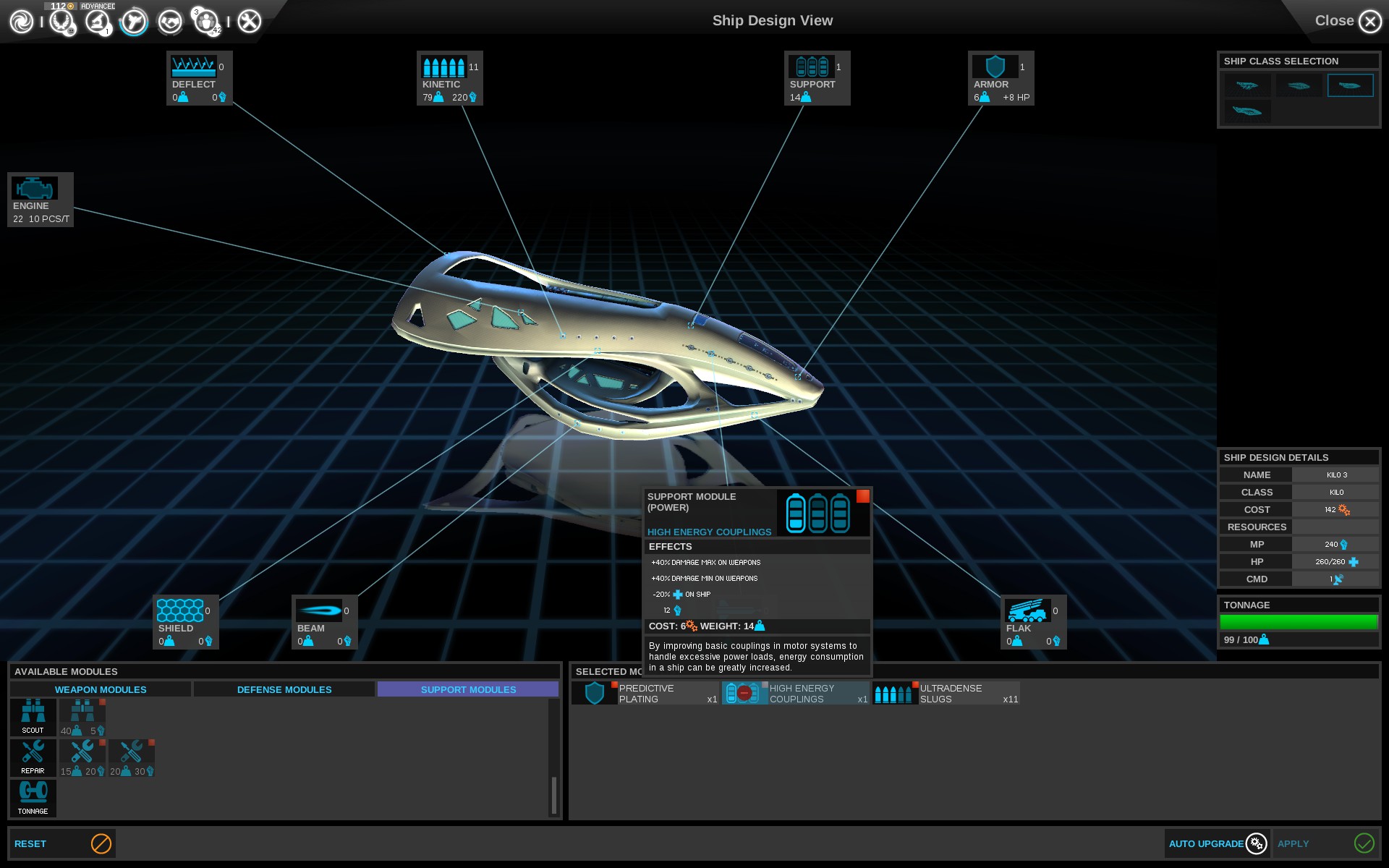The width and height of the screenshot is (1389, 868).
Task: Open the Support Modules tab
Action: point(468,689)
